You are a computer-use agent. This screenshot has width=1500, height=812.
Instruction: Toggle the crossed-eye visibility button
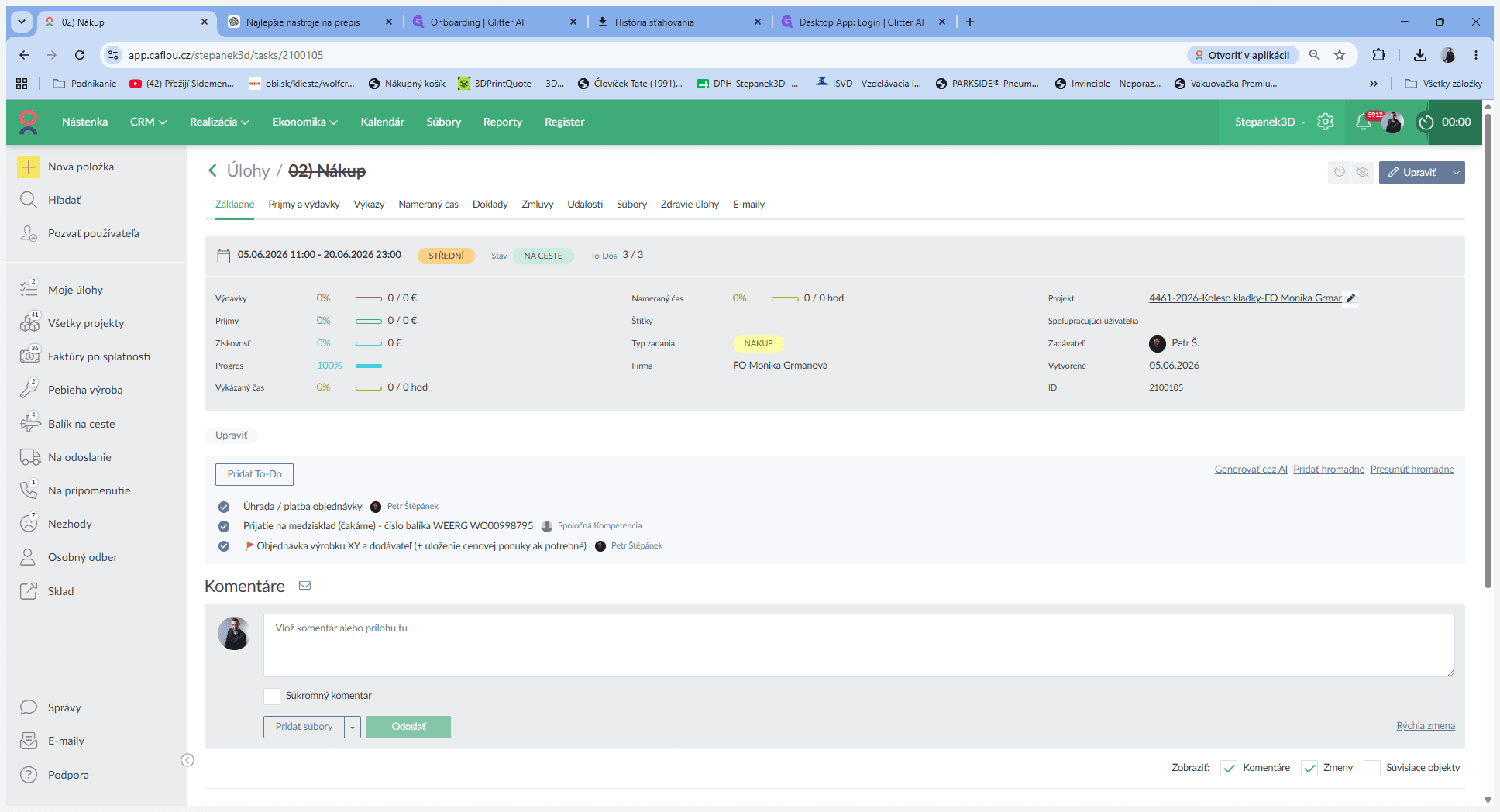[1362, 172]
